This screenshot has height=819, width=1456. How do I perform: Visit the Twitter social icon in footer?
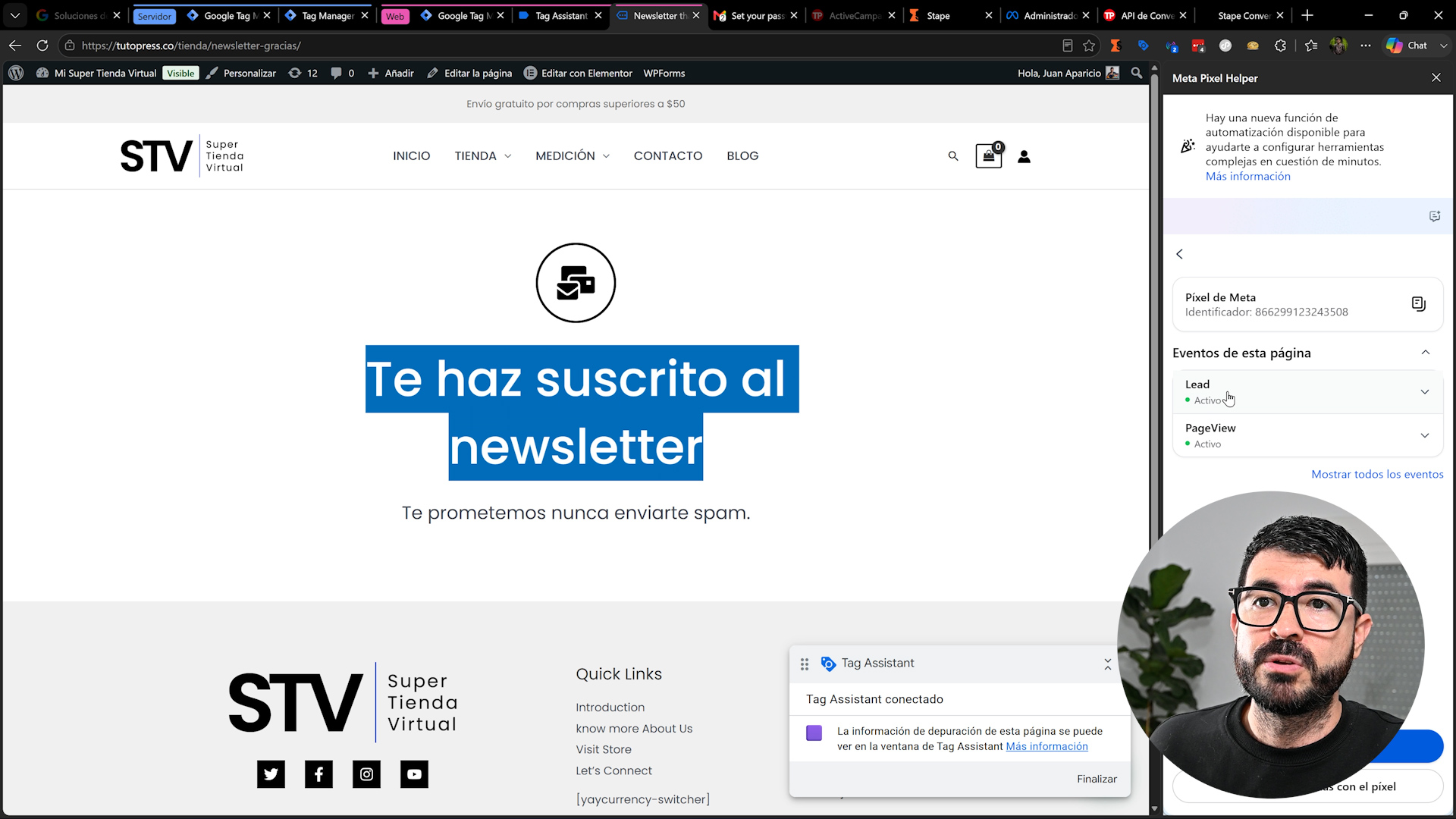[x=271, y=774]
